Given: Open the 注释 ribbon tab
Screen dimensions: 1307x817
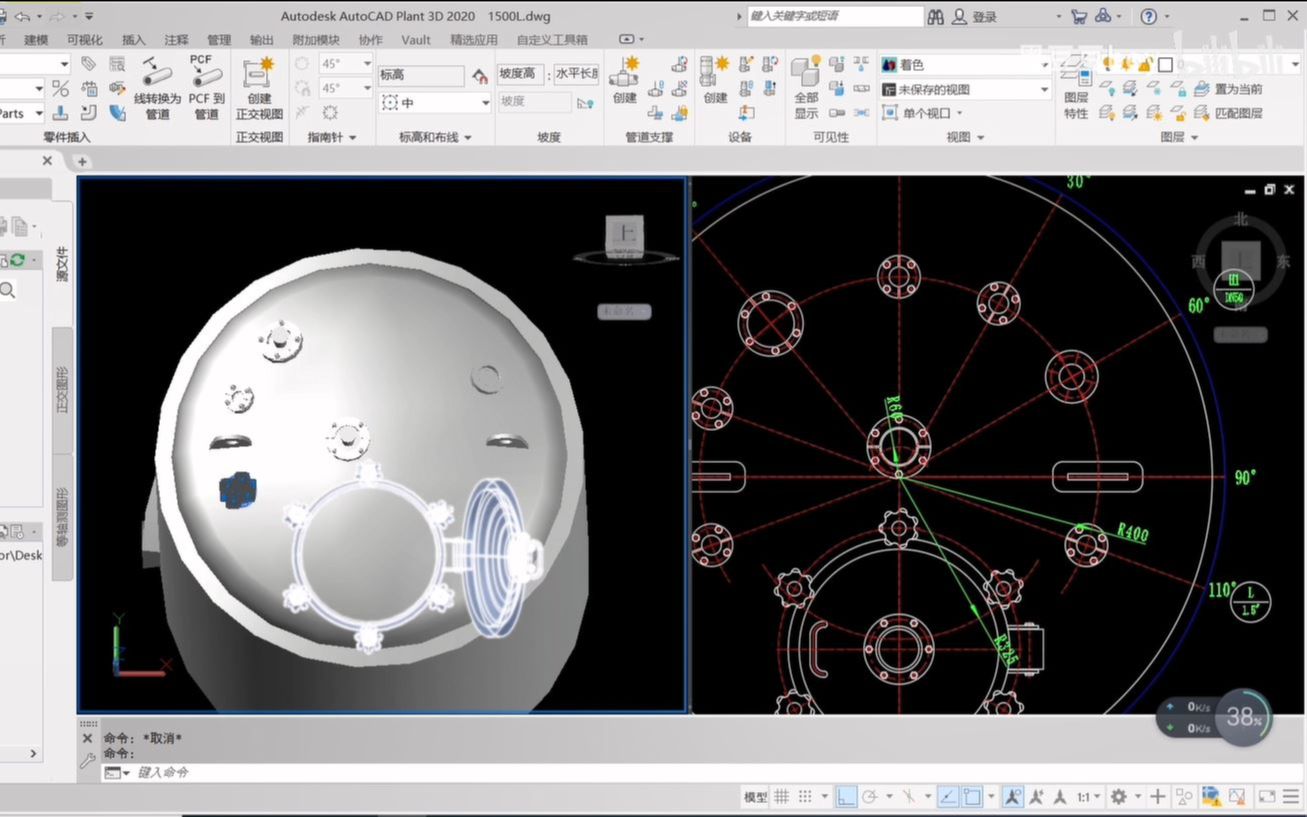Looking at the screenshot, I should pos(175,40).
